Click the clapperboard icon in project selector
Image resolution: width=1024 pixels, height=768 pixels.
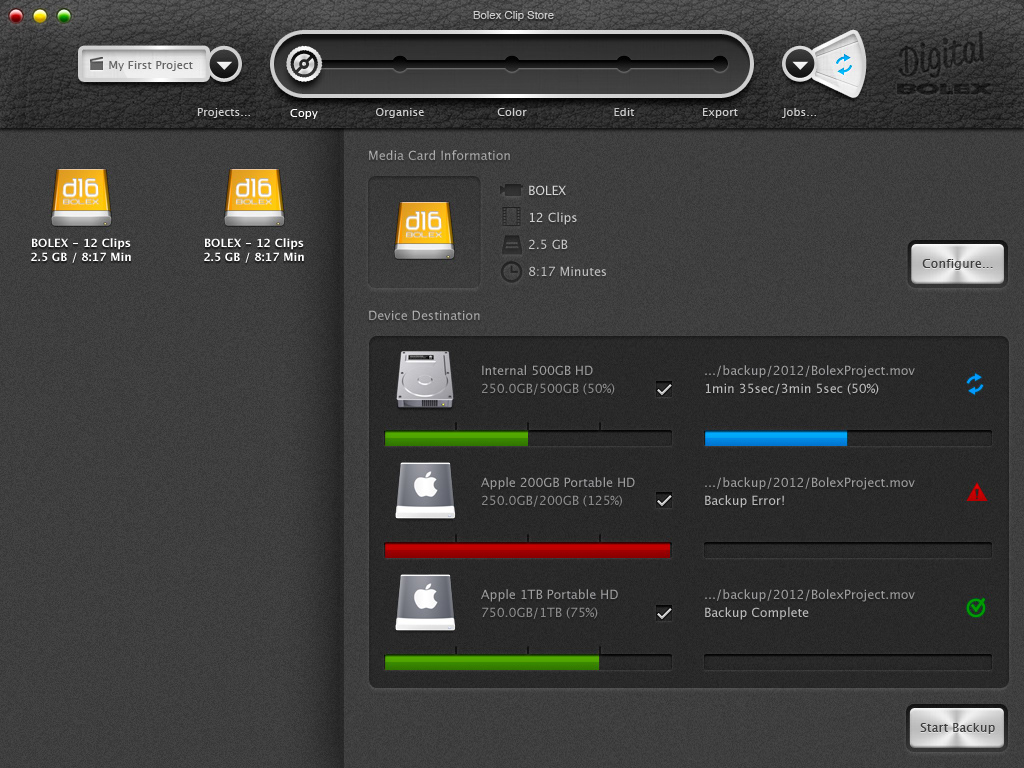point(96,63)
